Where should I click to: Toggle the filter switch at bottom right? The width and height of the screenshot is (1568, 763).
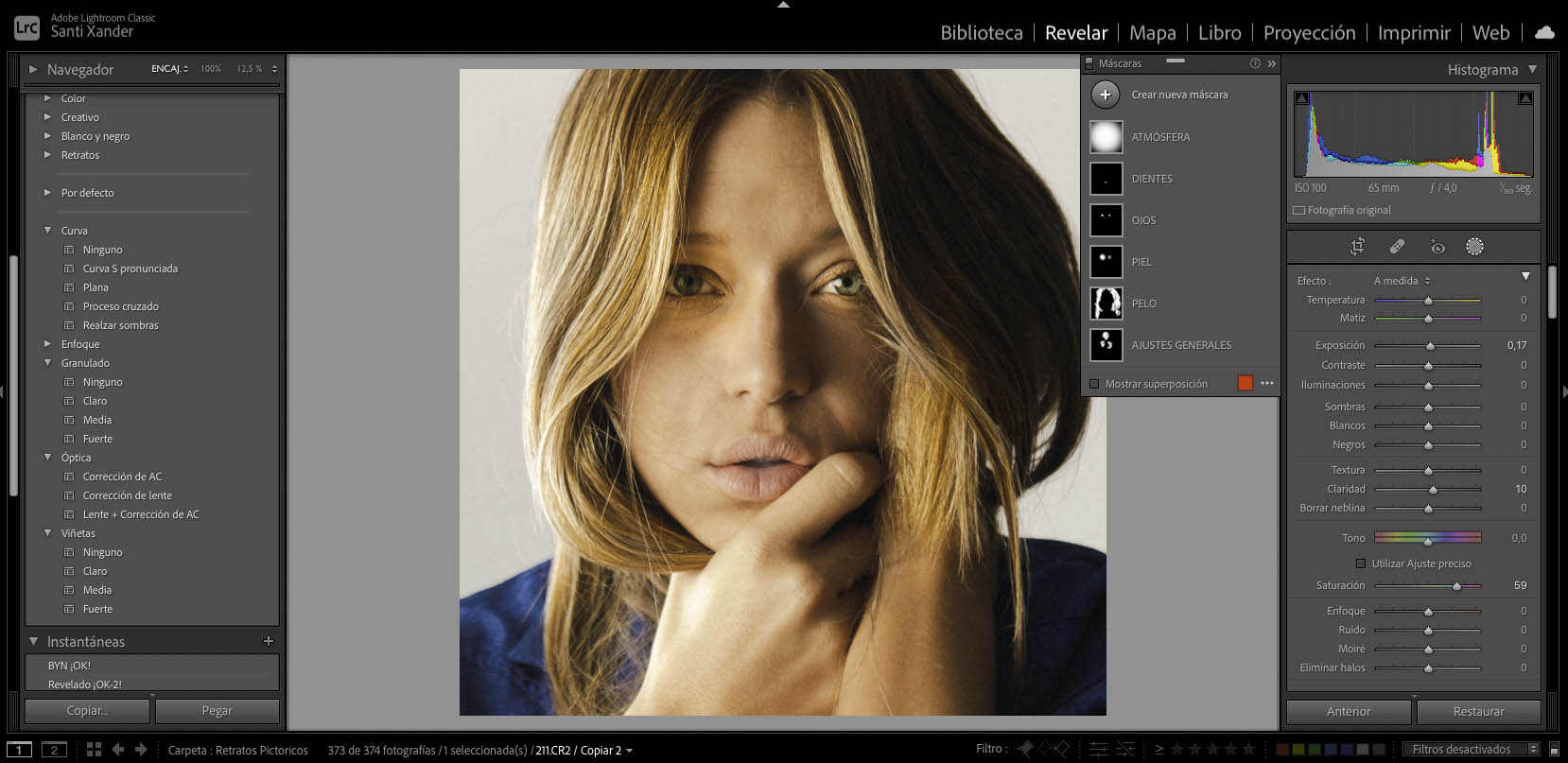[x=1554, y=750]
